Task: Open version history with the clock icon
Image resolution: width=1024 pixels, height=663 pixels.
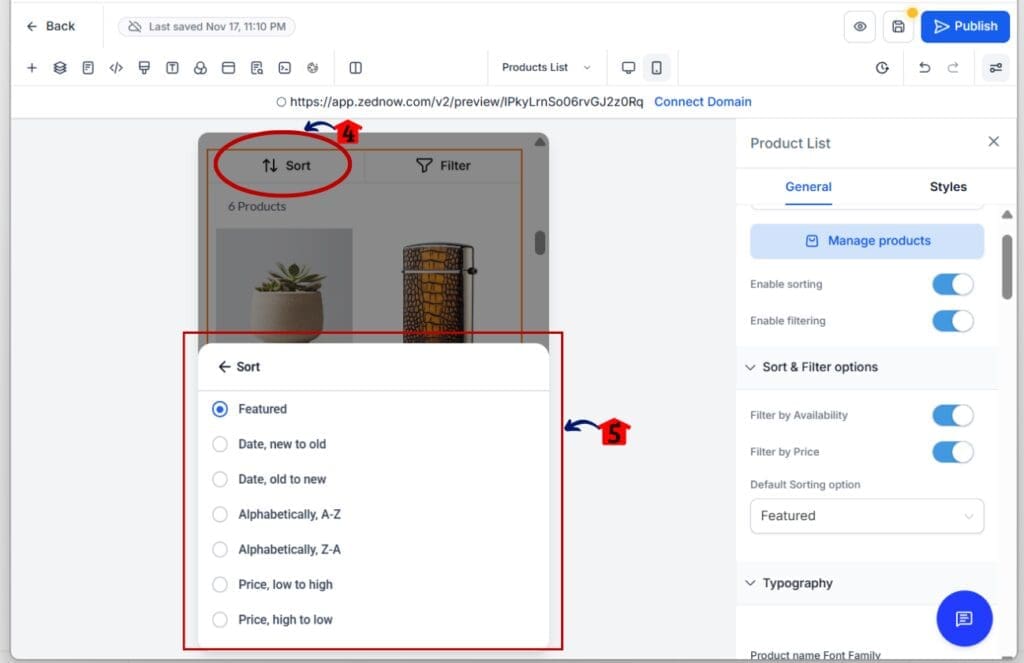Action: point(881,67)
